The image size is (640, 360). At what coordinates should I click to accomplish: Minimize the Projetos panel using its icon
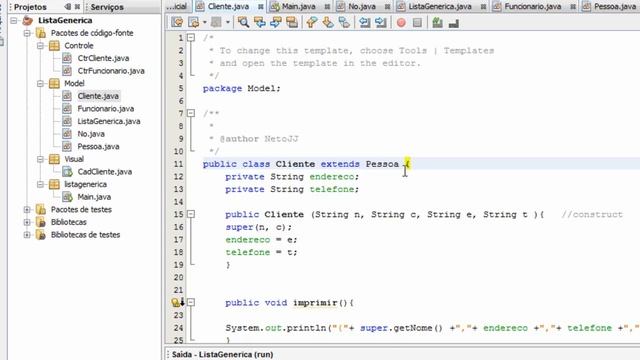pyautogui.click(x=68, y=7)
